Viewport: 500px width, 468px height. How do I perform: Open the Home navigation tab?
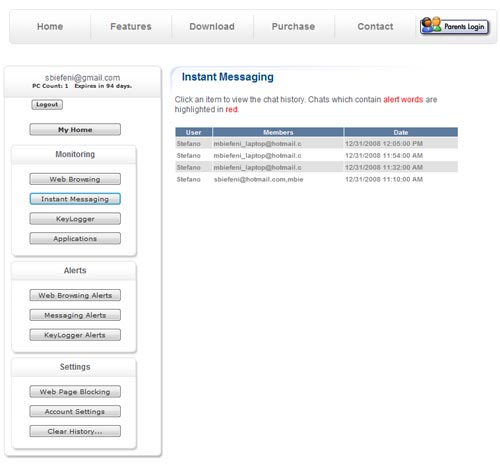(x=50, y=27)
